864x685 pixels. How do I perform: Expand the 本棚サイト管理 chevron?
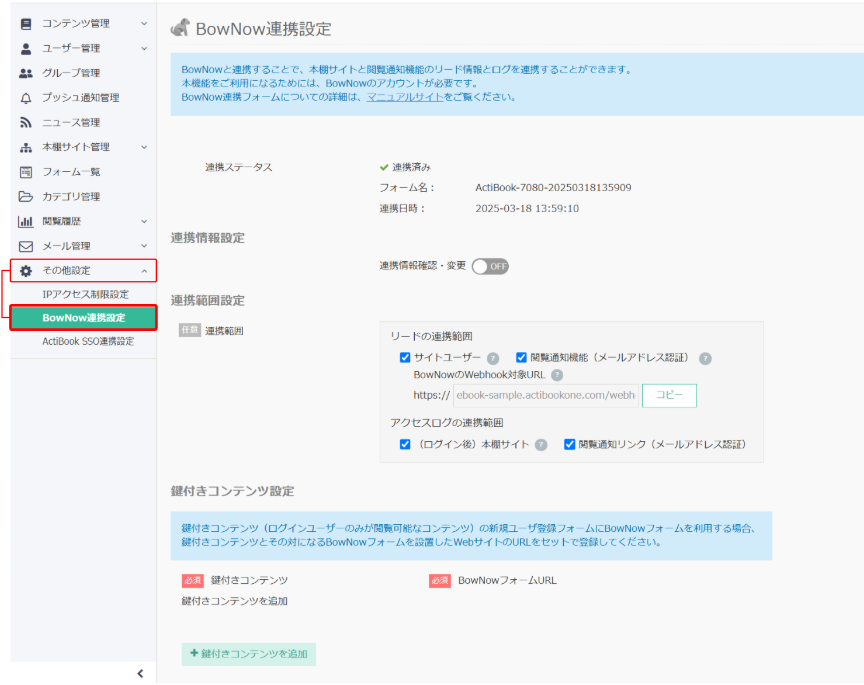pyautogui.click(x=144, y=147)
